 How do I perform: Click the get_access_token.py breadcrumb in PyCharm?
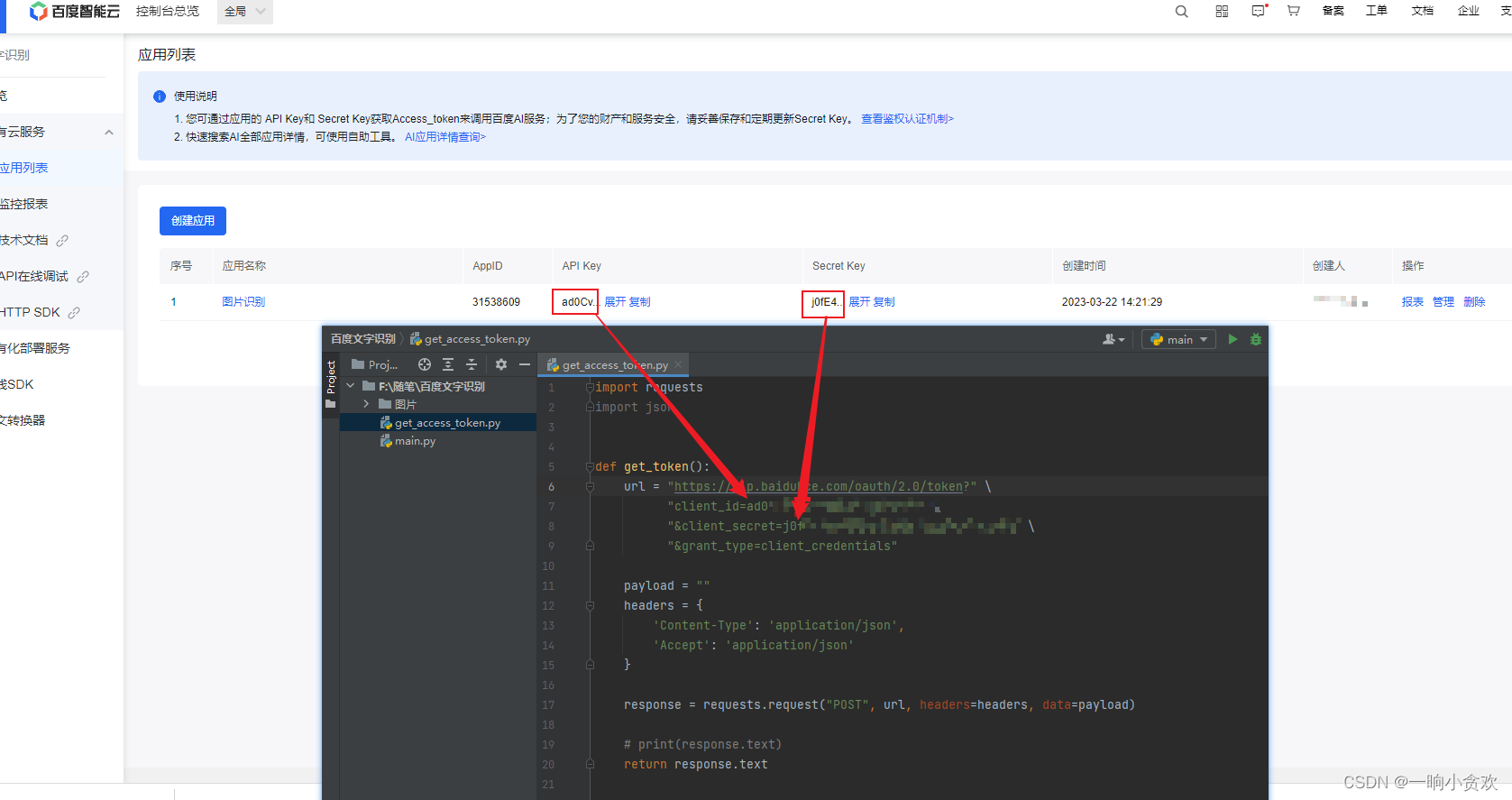point(470,339)
